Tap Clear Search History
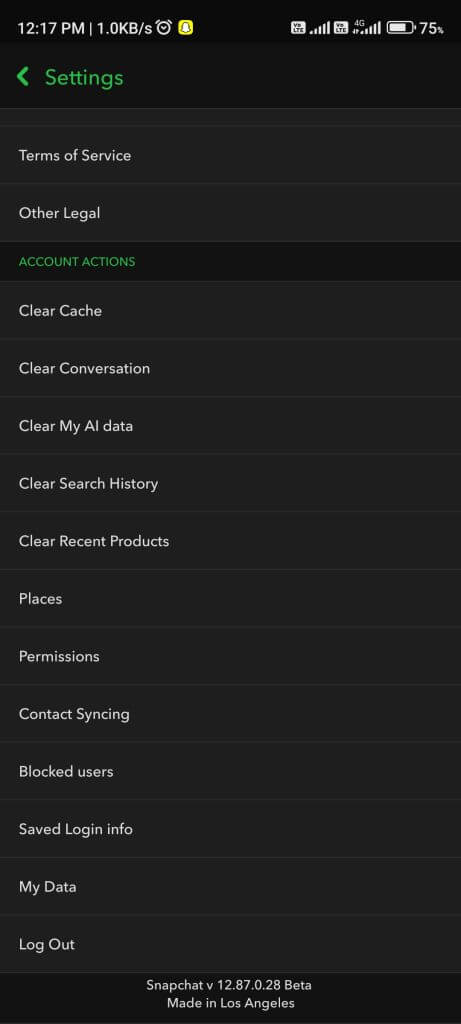 coord(230,483)
